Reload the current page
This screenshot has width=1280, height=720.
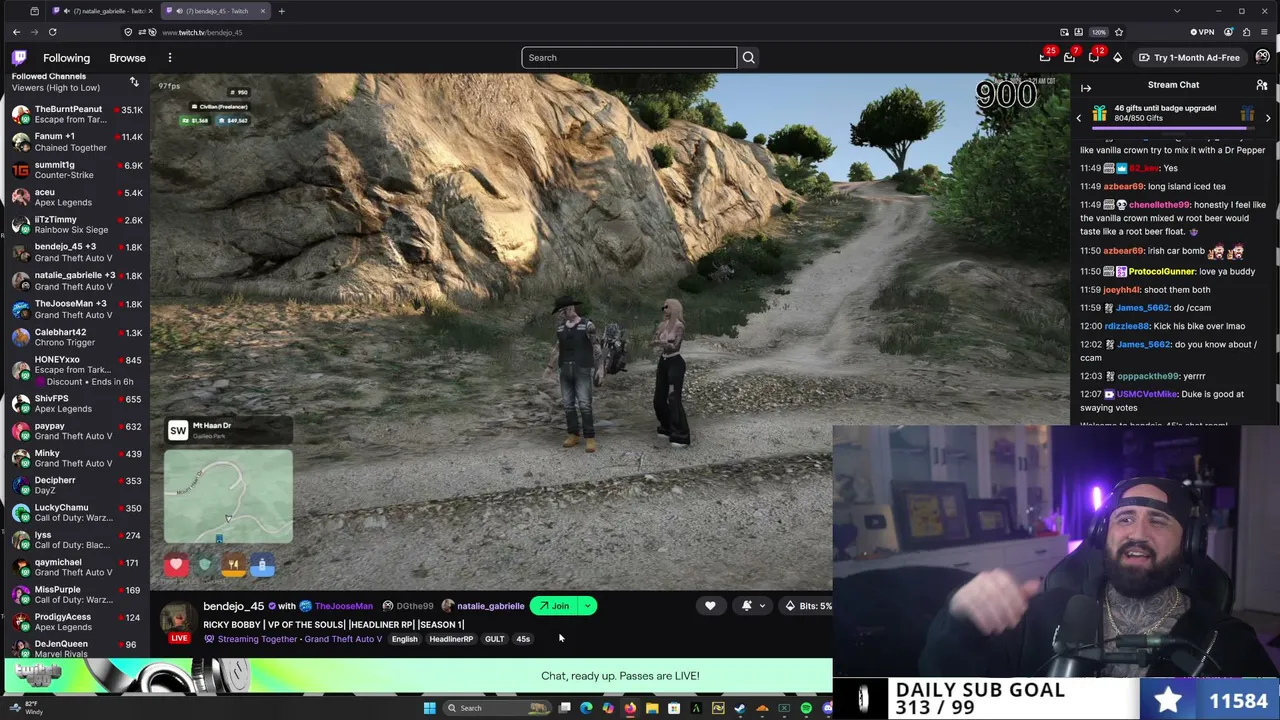pyautogui.click(x=52, y=32)
